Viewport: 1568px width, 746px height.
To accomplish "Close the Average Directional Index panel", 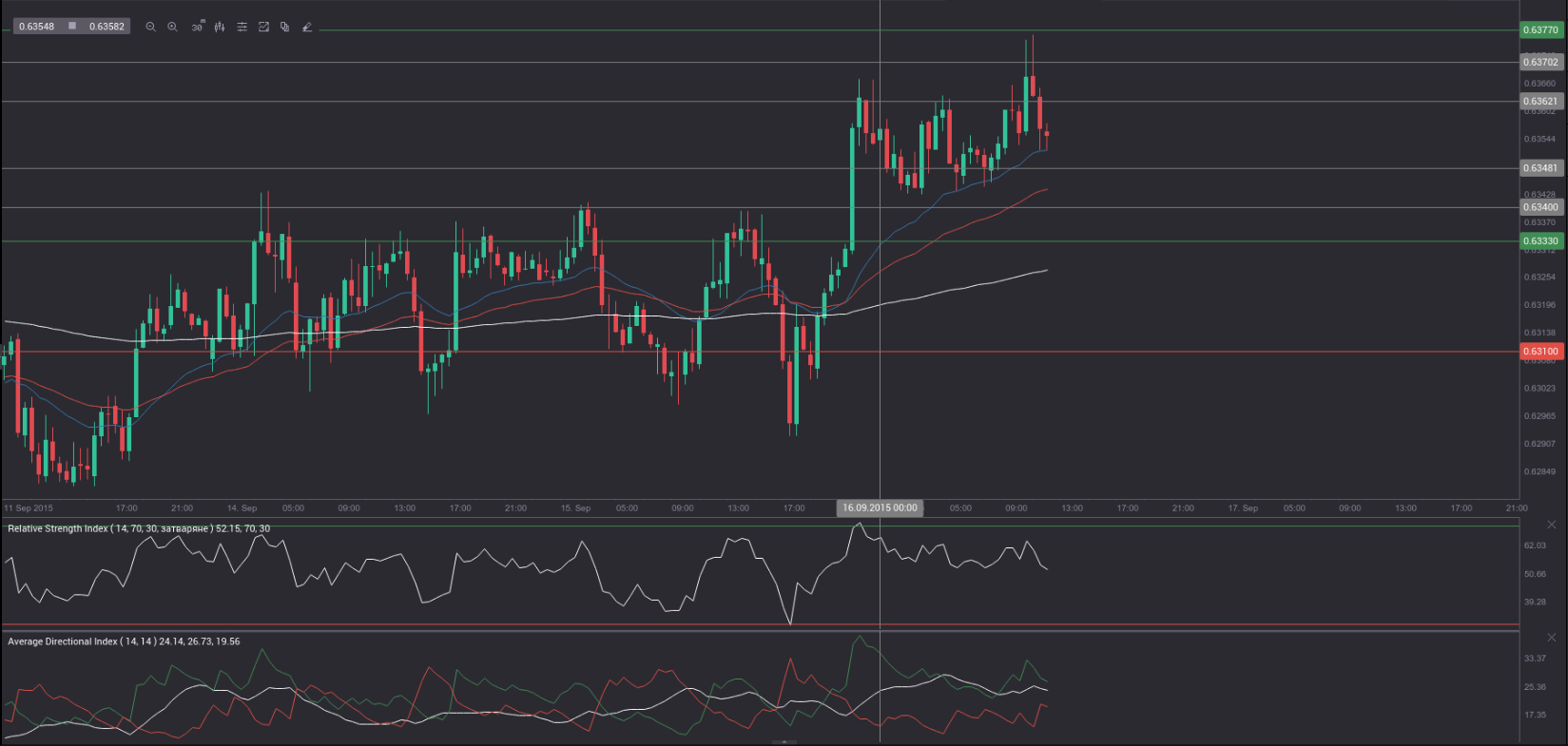I will (1551, 638).
